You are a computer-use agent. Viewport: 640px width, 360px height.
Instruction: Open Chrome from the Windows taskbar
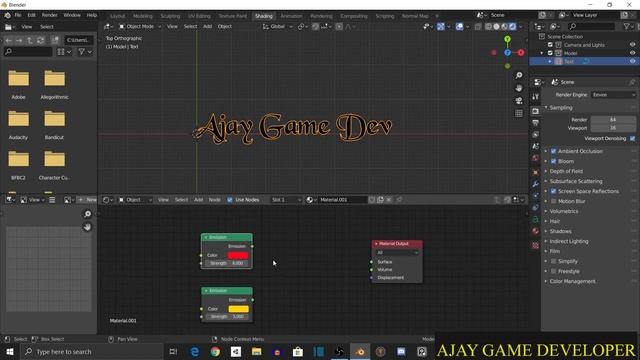(x=215, y=351)
